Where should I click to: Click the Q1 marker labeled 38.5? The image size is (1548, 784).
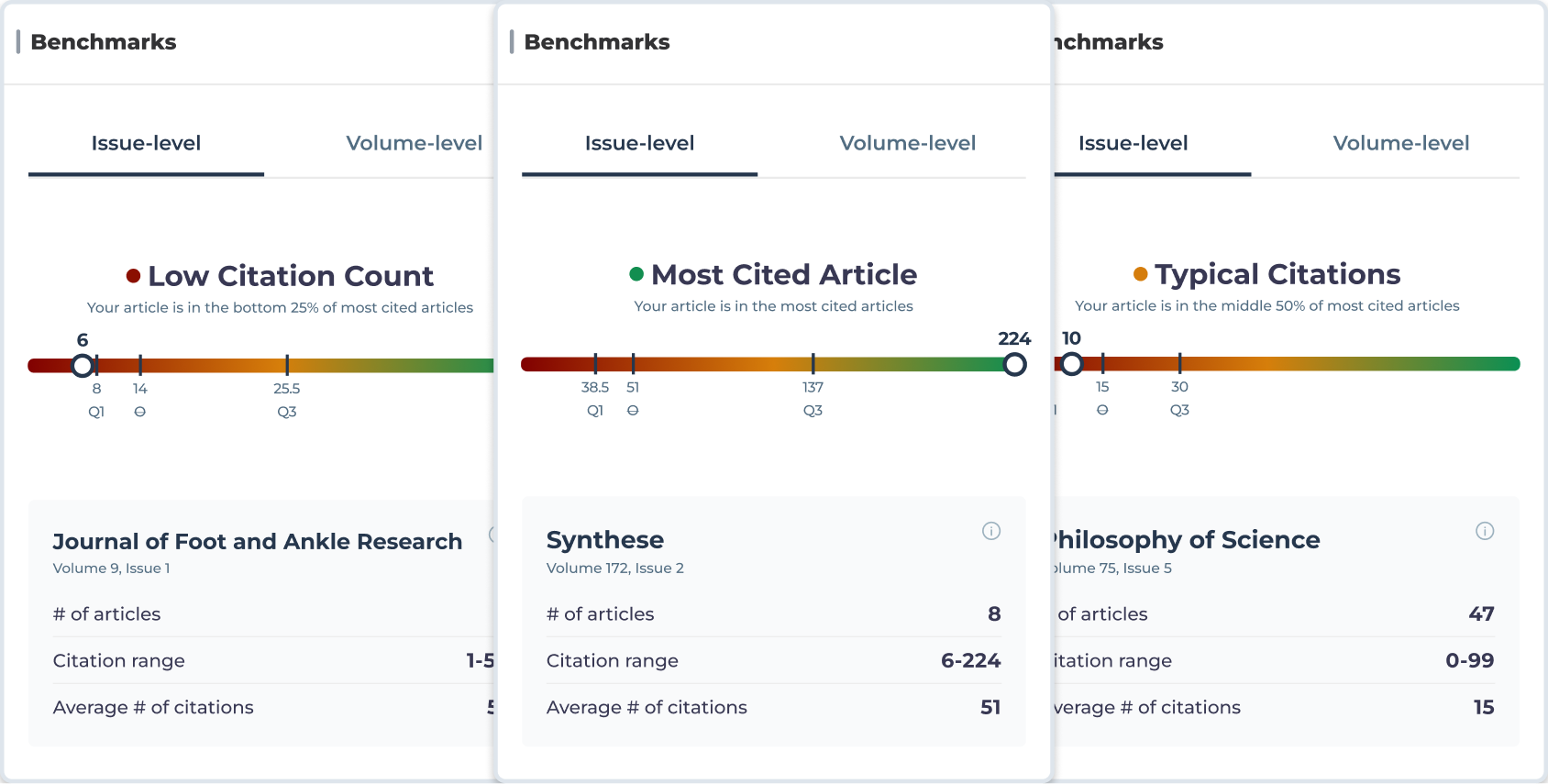tap(595, 365)
